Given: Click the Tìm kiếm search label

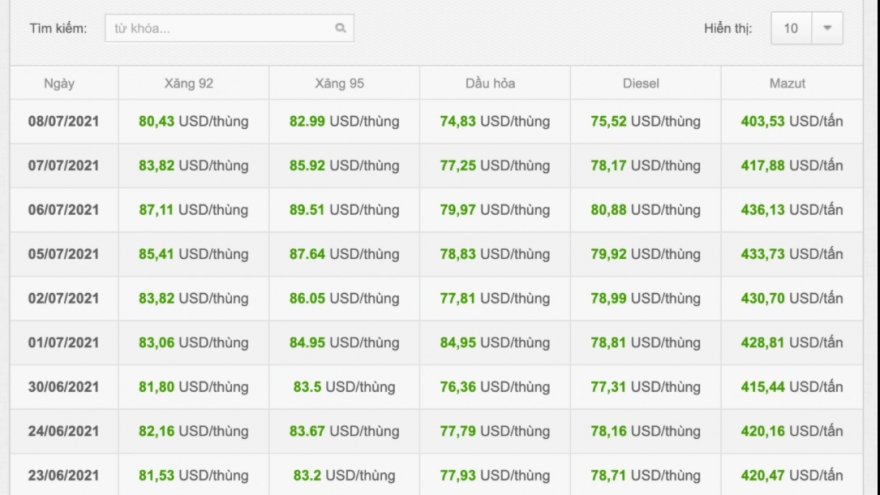Looking at the screenshot, I should (58, 29).
